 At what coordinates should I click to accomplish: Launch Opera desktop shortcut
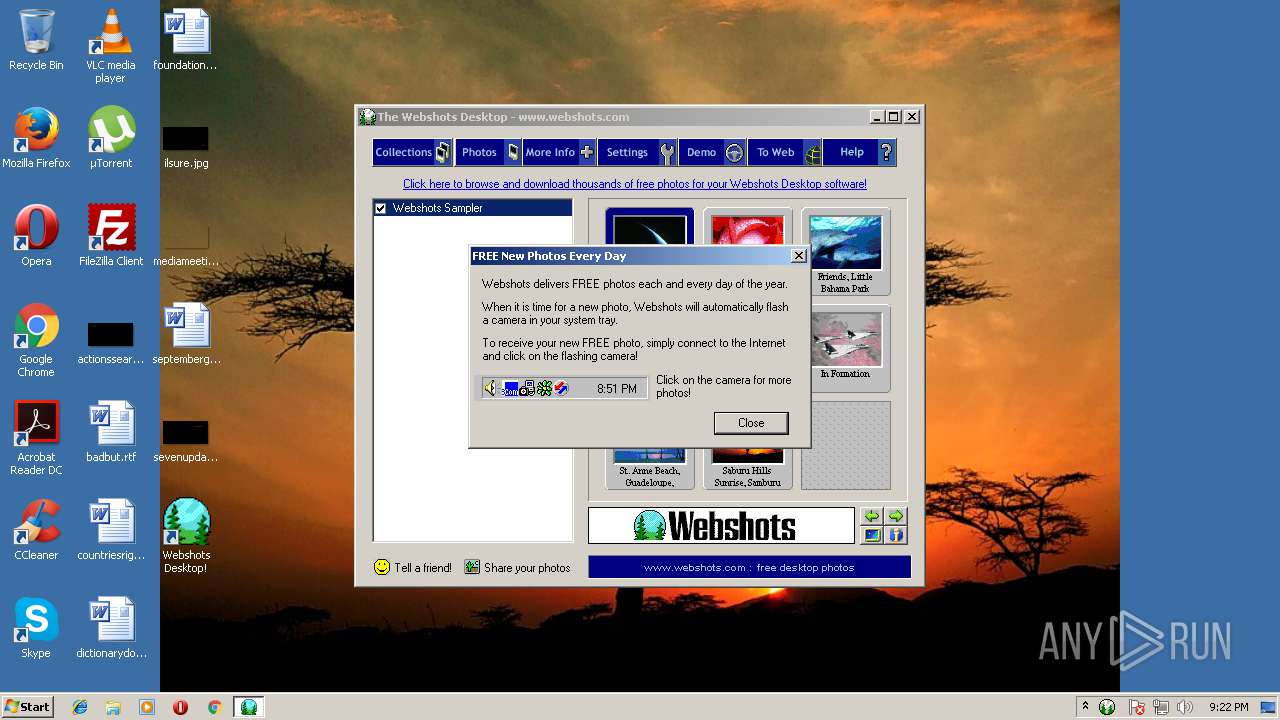click(x=36, y=236)
